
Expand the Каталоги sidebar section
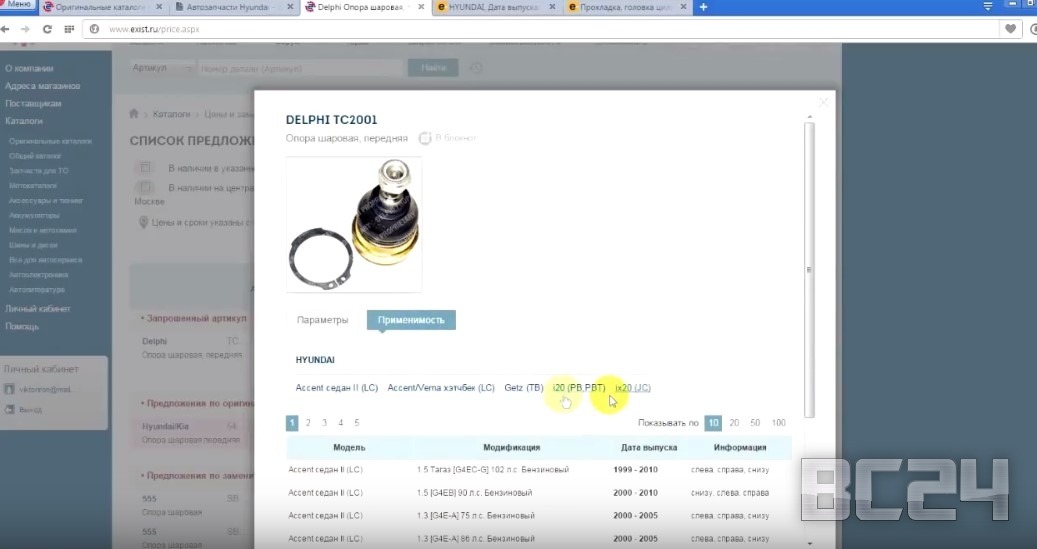[24, 121]
